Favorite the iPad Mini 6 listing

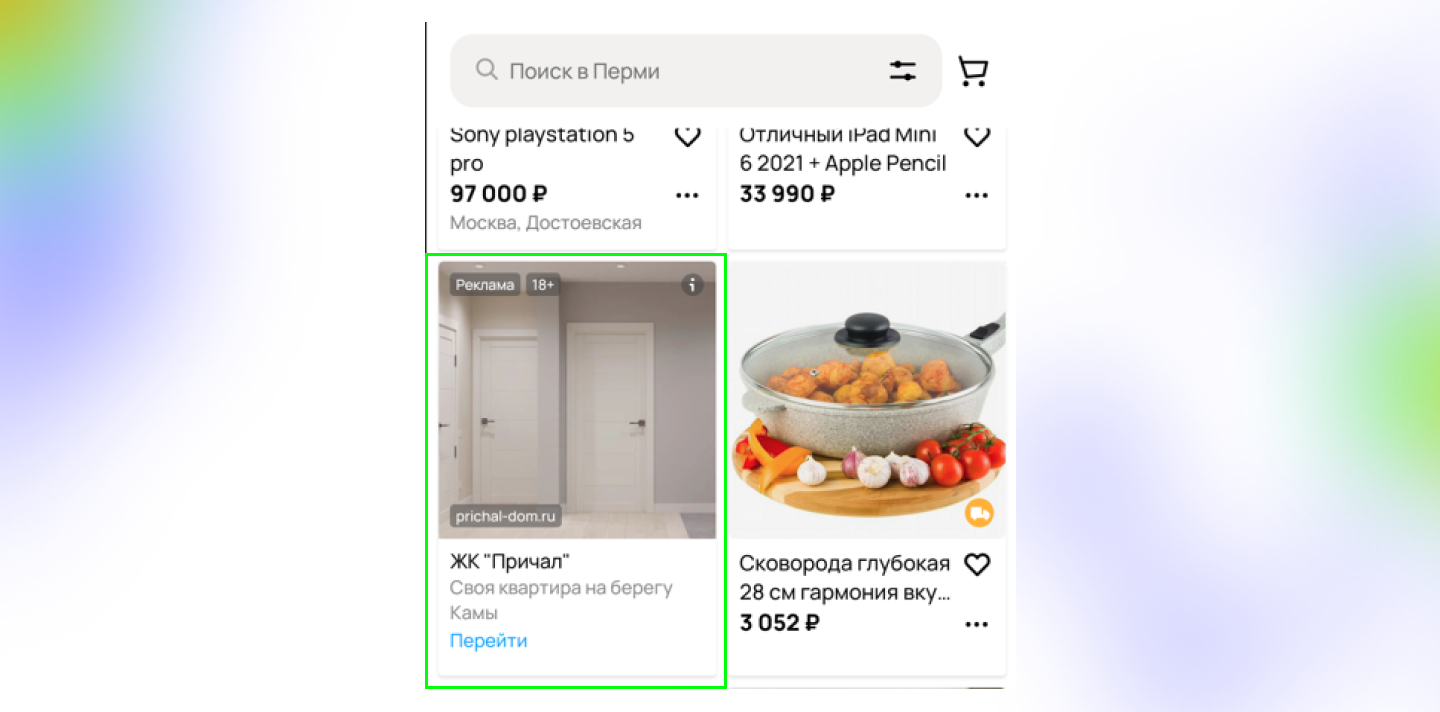coord(976,135)
